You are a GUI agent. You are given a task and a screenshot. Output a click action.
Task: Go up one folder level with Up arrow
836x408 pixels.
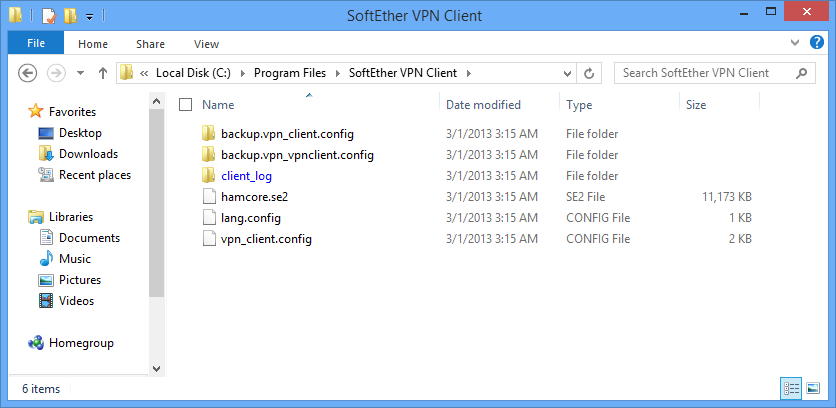pos(103,73)
